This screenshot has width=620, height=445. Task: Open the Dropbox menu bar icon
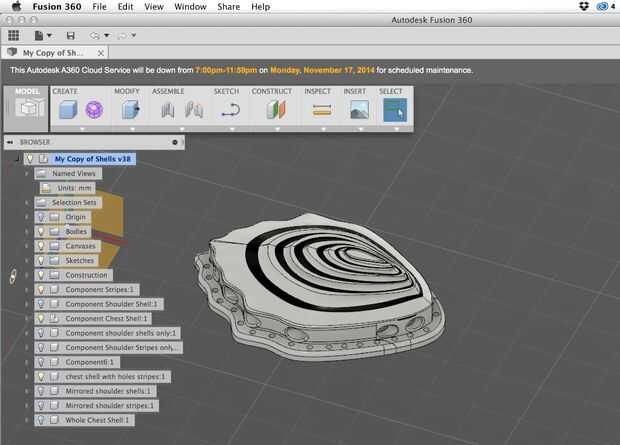coord(584,6)
